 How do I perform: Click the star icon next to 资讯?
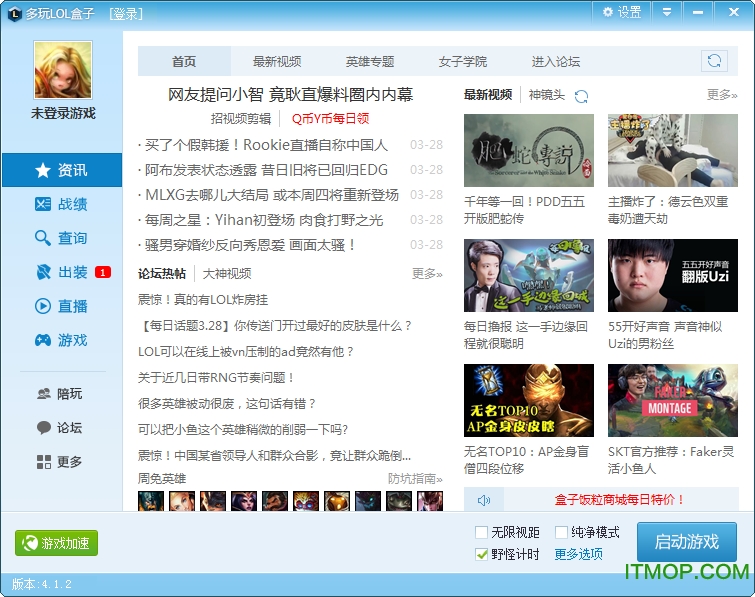click(x=42, y=171)
